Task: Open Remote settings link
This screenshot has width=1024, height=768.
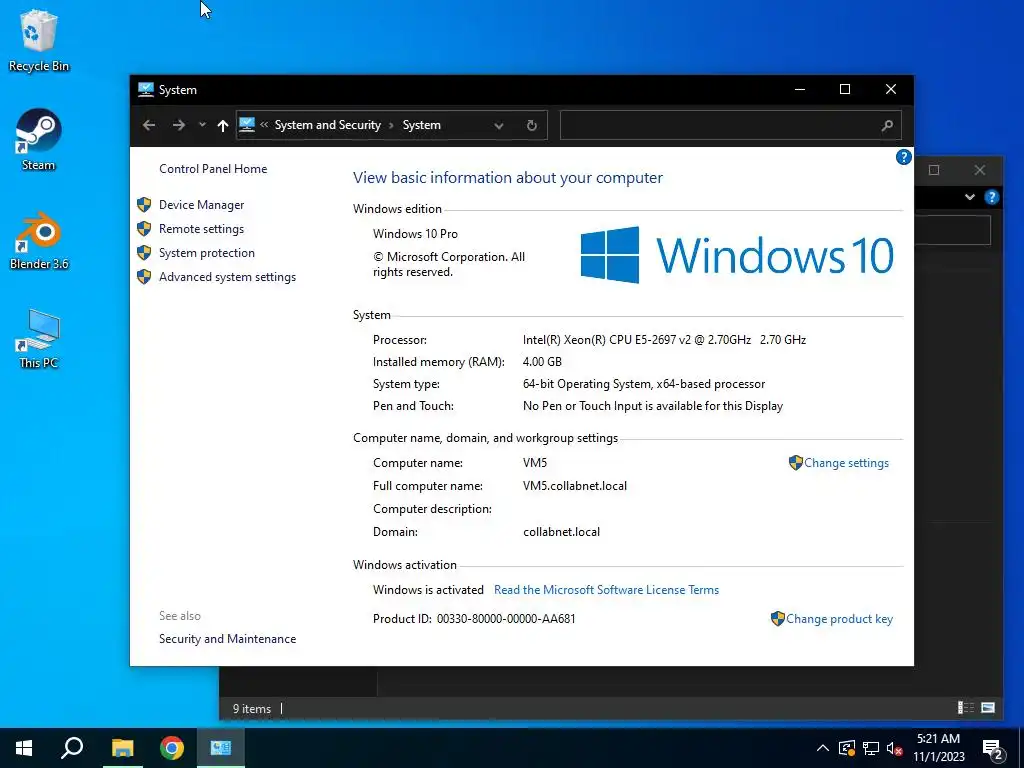Action: point(201,229)
